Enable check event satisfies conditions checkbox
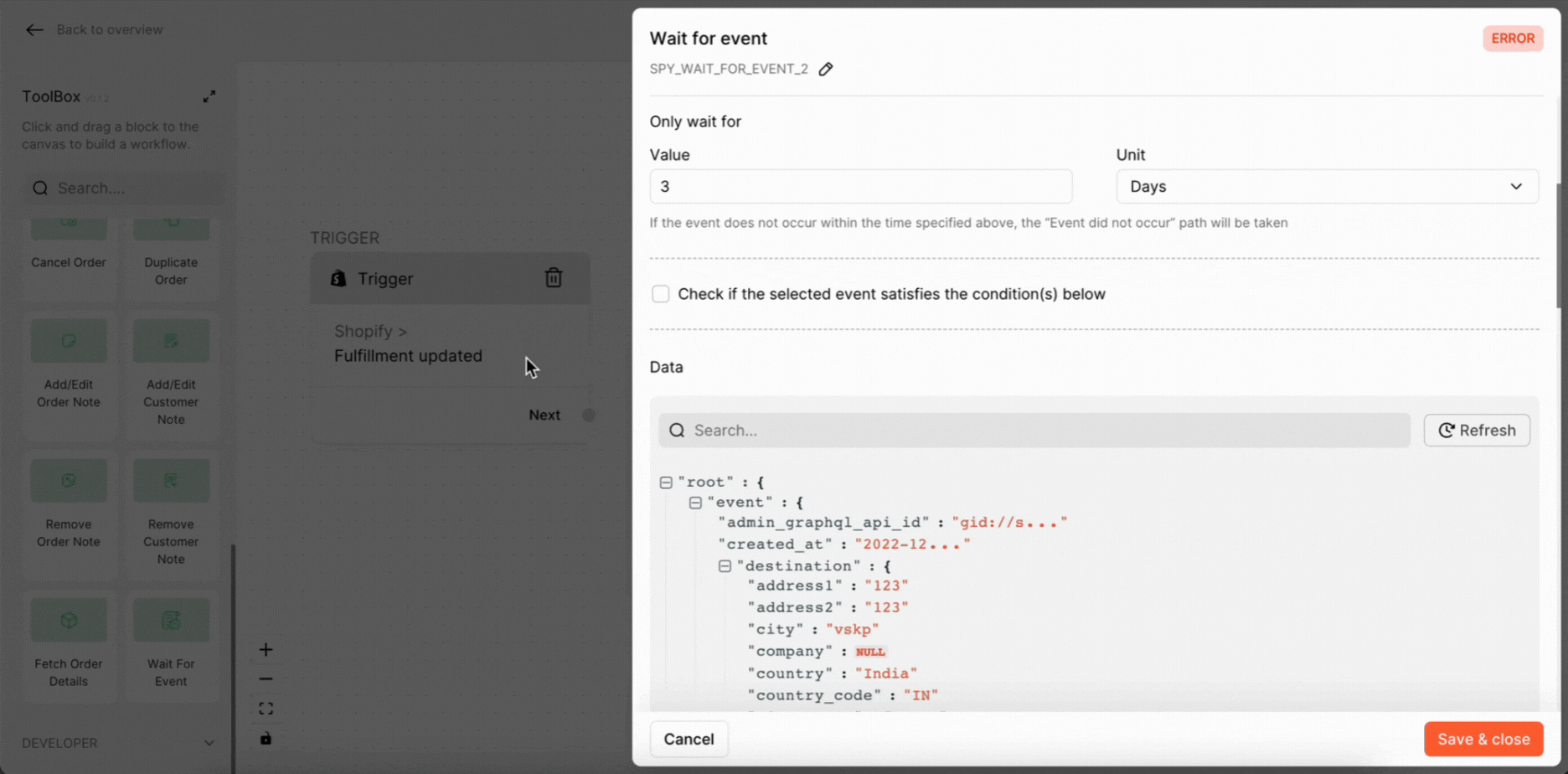Viewport: 1568px width, 774px height. coord(661,294)
